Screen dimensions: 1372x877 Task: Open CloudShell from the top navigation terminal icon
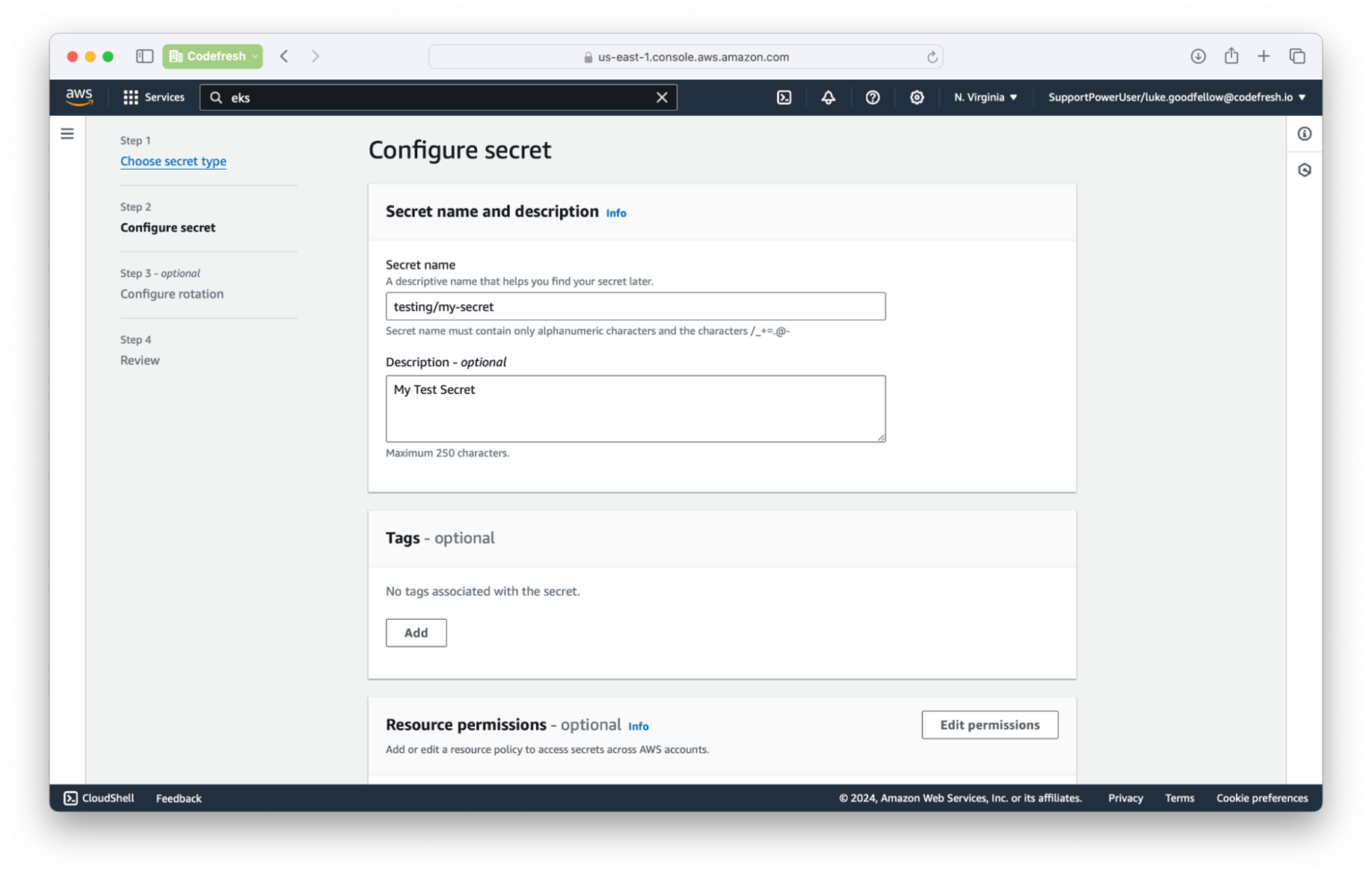tap(783, 96)
